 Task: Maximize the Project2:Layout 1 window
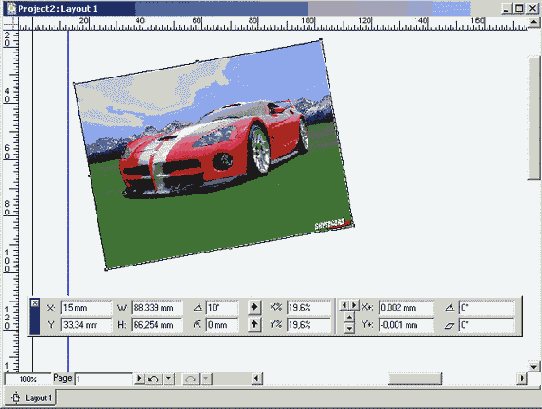coord(519,9)
